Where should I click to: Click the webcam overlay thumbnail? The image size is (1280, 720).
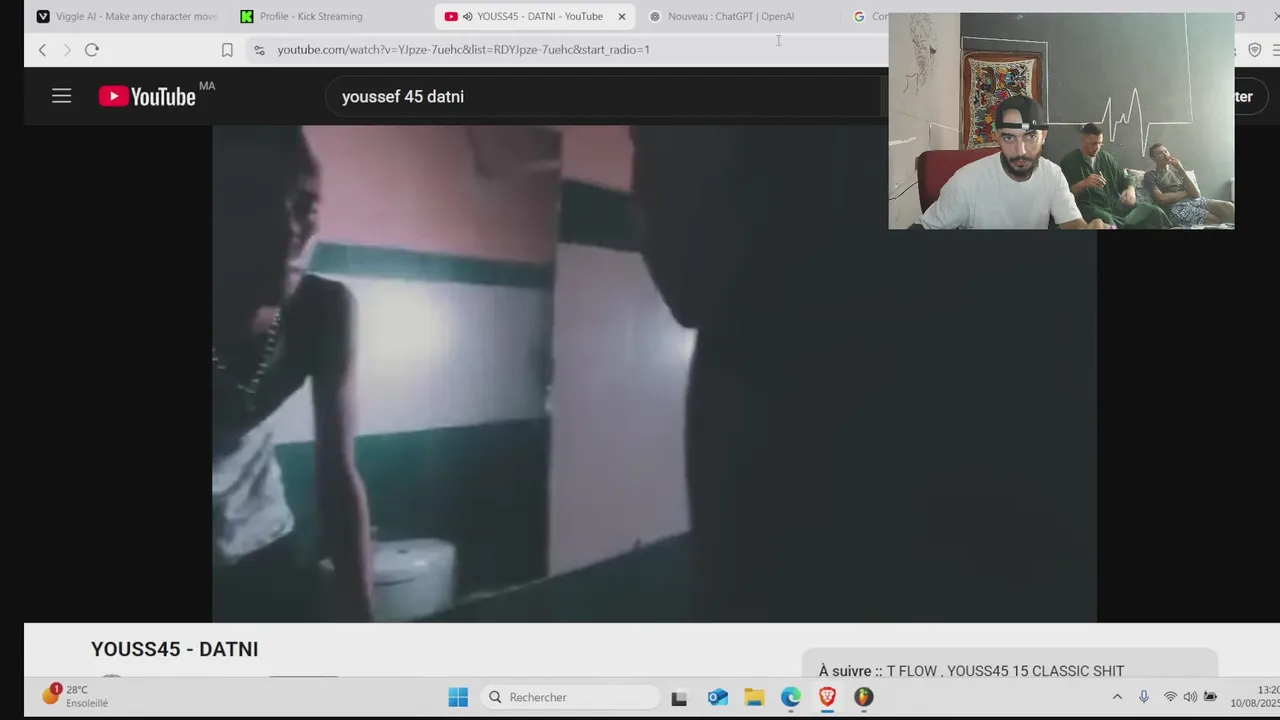pos(1061,121)
